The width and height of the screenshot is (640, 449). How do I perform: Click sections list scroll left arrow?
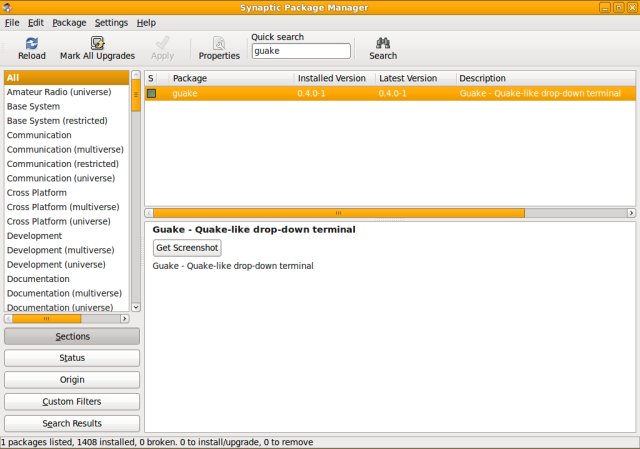click(x=8, y=318)
